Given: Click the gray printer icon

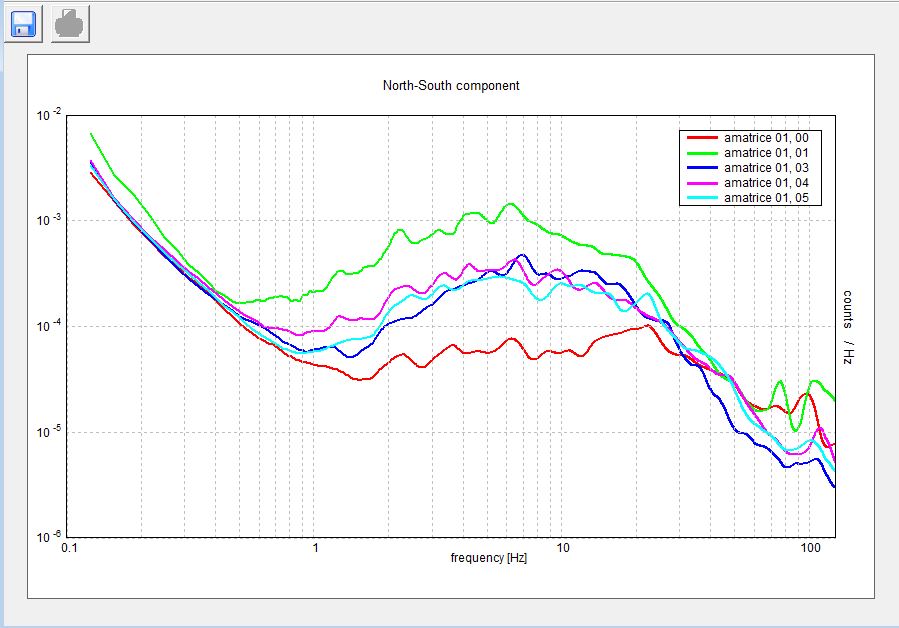Looking at the screenshot, I should click(x=71, y=24).
